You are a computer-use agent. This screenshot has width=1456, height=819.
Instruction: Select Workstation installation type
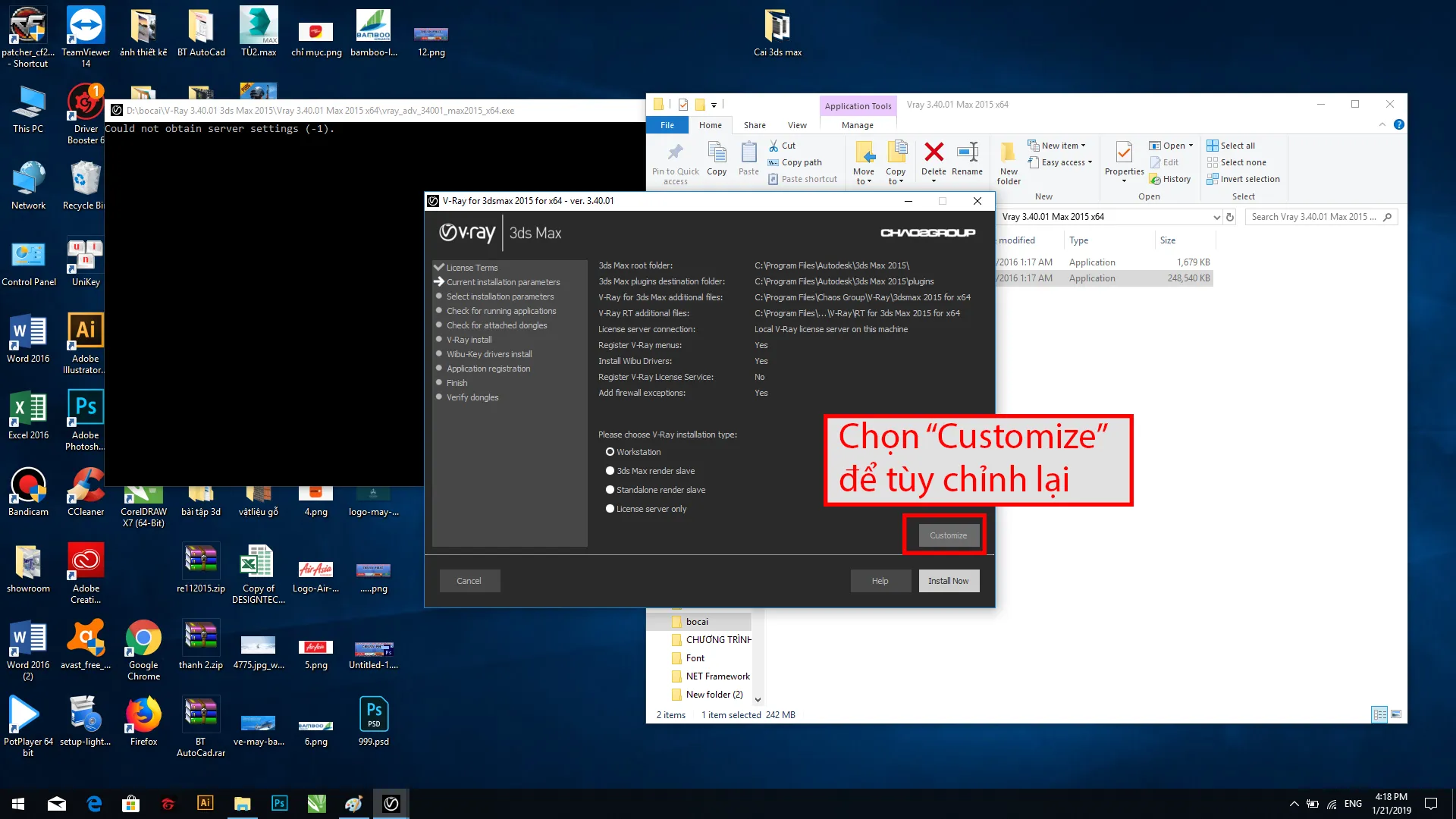(x=610, y=452)
